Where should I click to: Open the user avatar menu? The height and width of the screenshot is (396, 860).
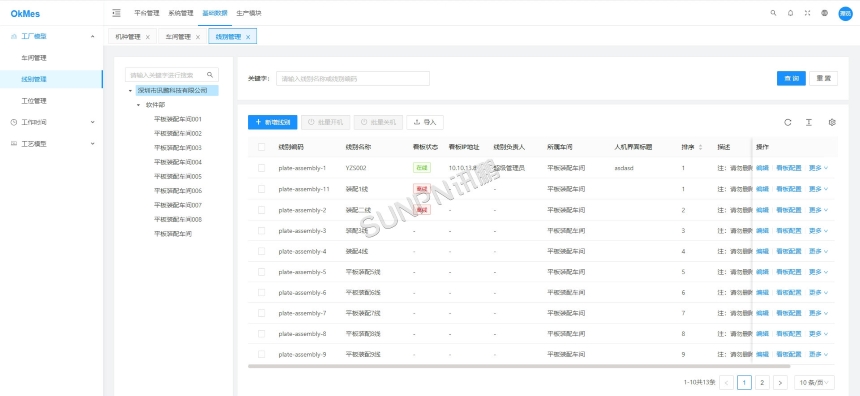tap(845, 13)
